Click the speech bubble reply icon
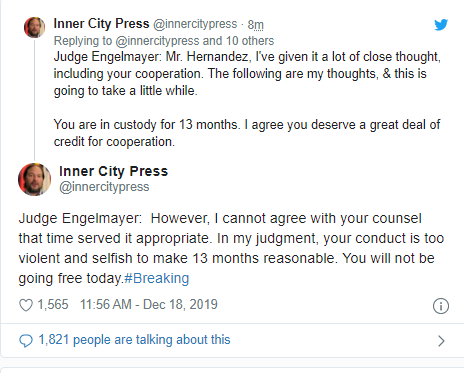 click(x=26, y=341)
